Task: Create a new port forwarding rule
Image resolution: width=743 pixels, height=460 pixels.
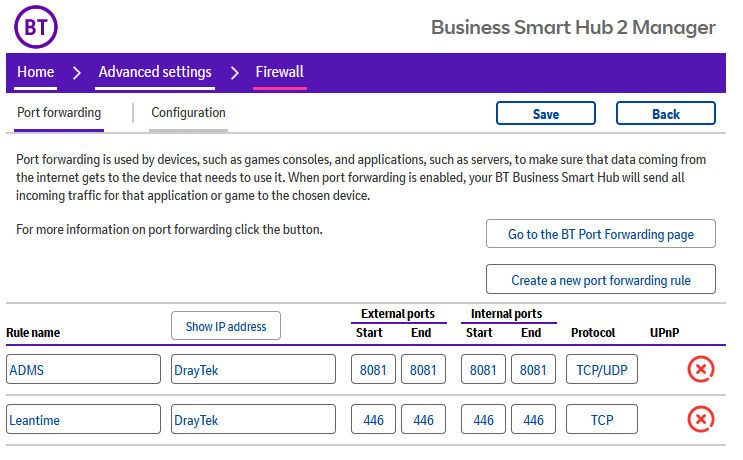Action: click(x=600, y=280)
